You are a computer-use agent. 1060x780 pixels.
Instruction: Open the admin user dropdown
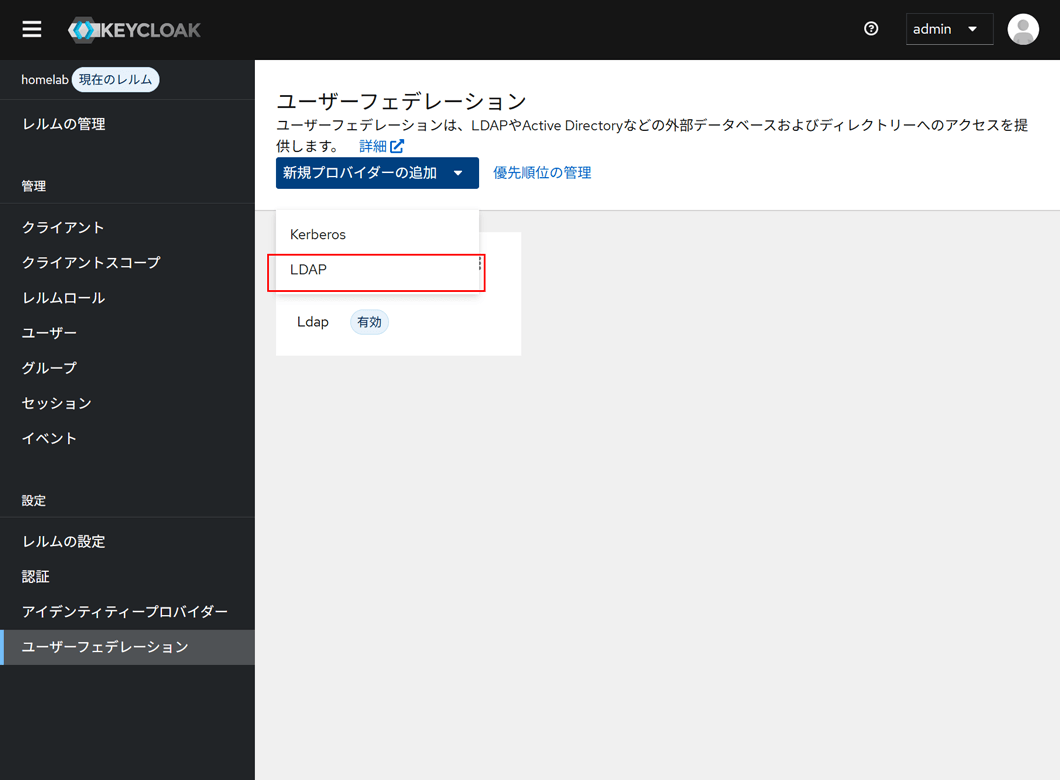point(948,29)
